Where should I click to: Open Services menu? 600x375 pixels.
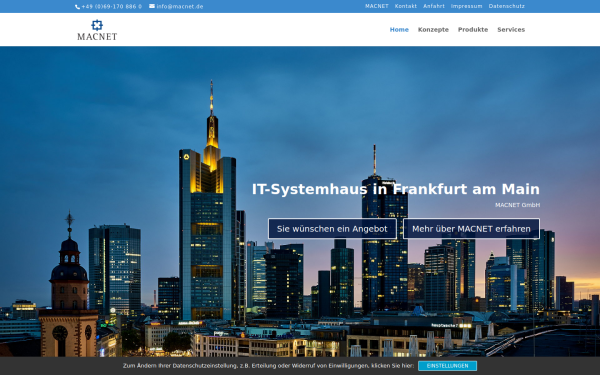click(511, 29)
